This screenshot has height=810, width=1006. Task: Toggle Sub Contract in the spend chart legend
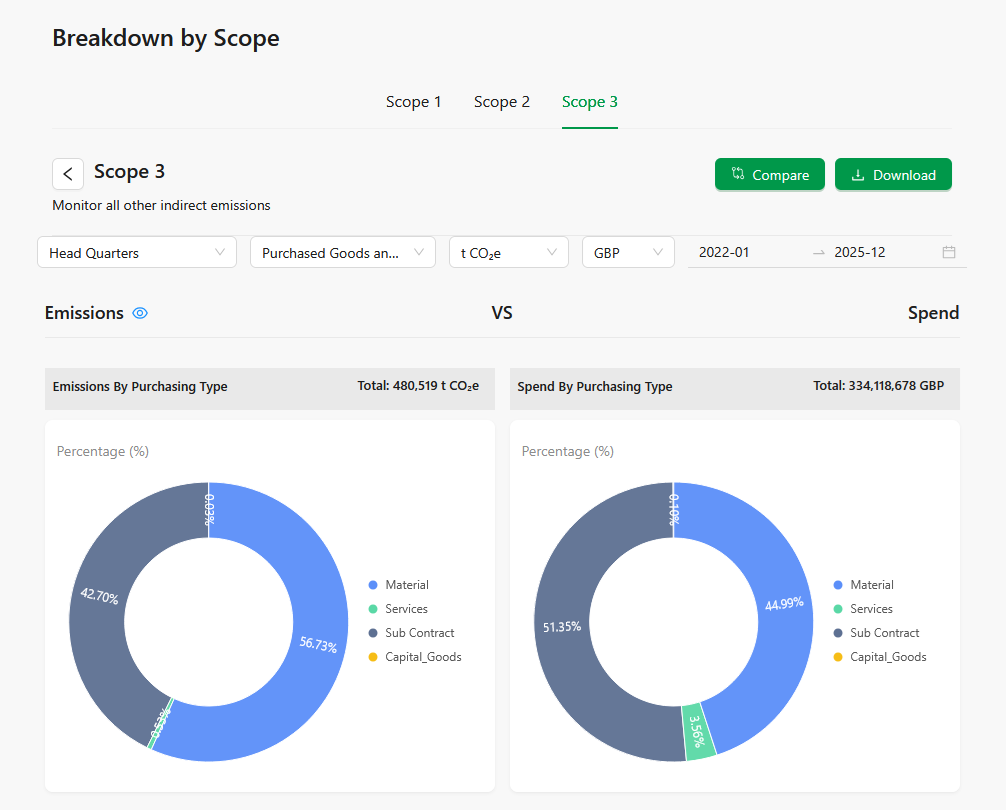click(884, 633)
